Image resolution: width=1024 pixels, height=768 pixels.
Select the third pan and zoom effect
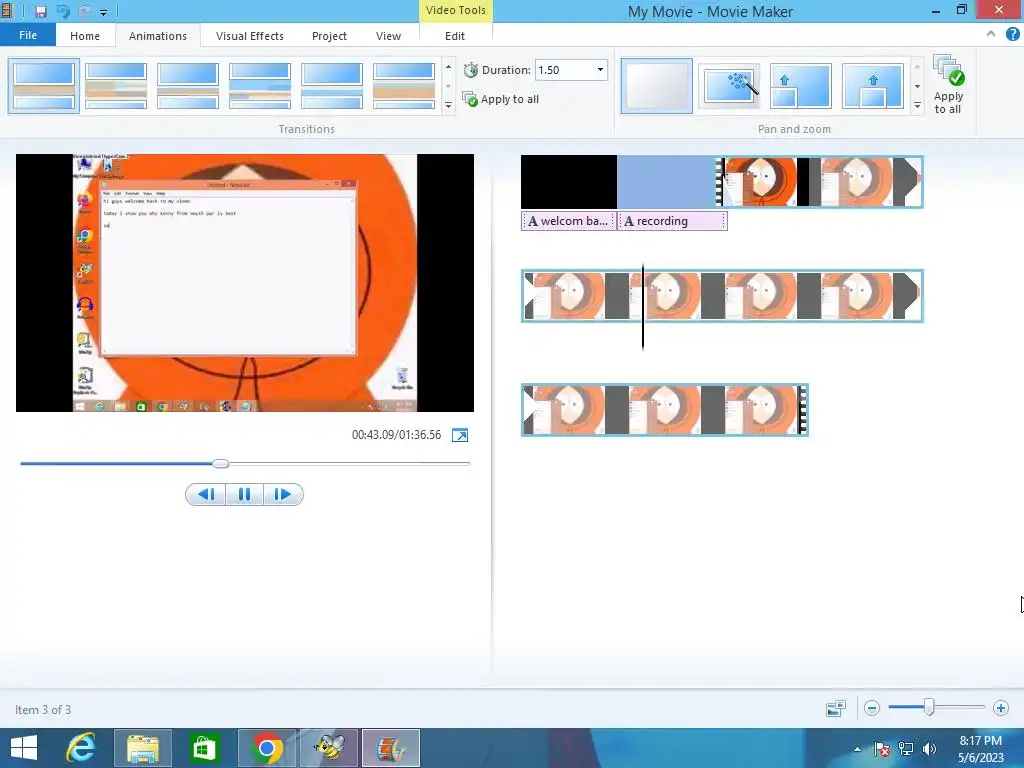click(x=801, y=86)
